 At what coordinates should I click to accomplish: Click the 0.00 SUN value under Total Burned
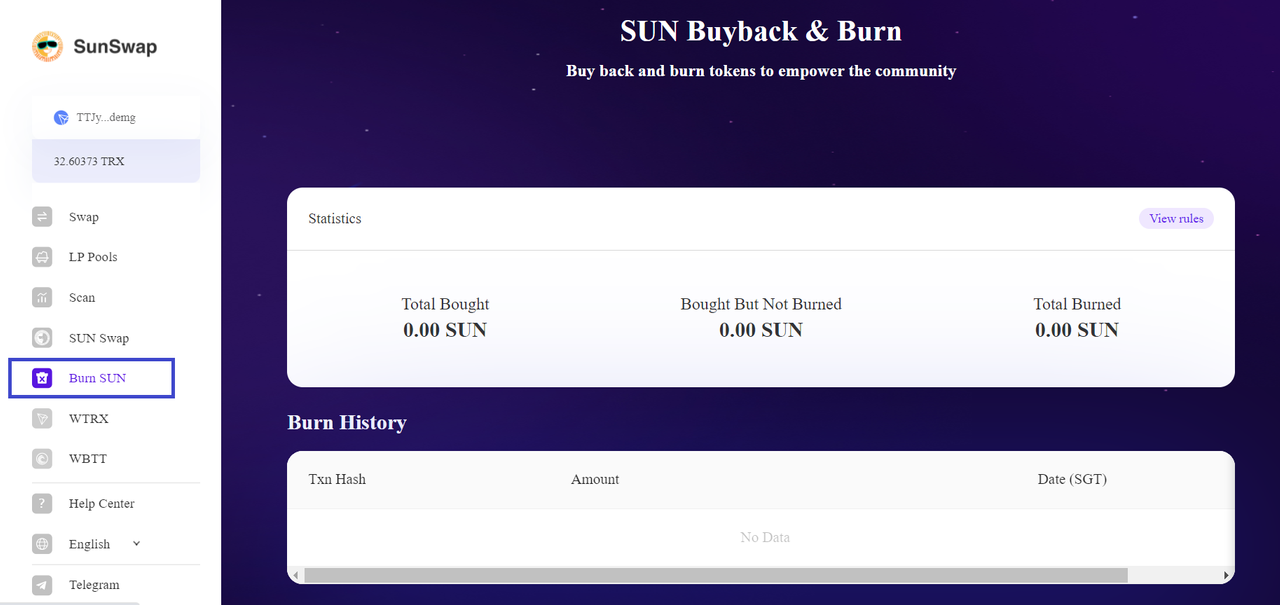(1077, 330)
